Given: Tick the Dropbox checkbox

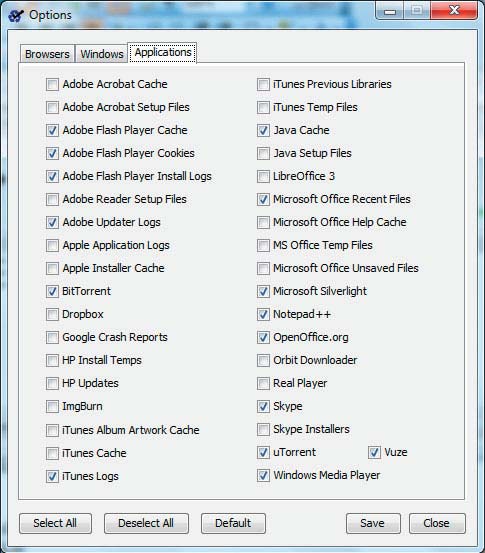Looking at the screenshot, I should coord(52,314).
